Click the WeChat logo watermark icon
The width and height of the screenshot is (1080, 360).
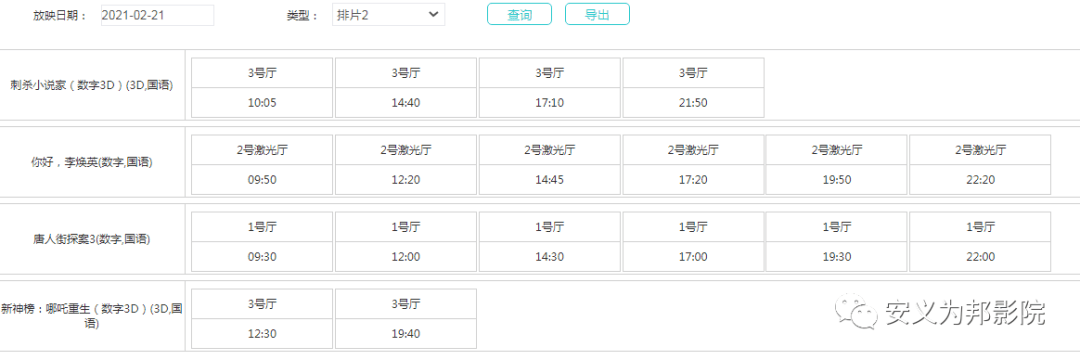[x=857, y=314]
